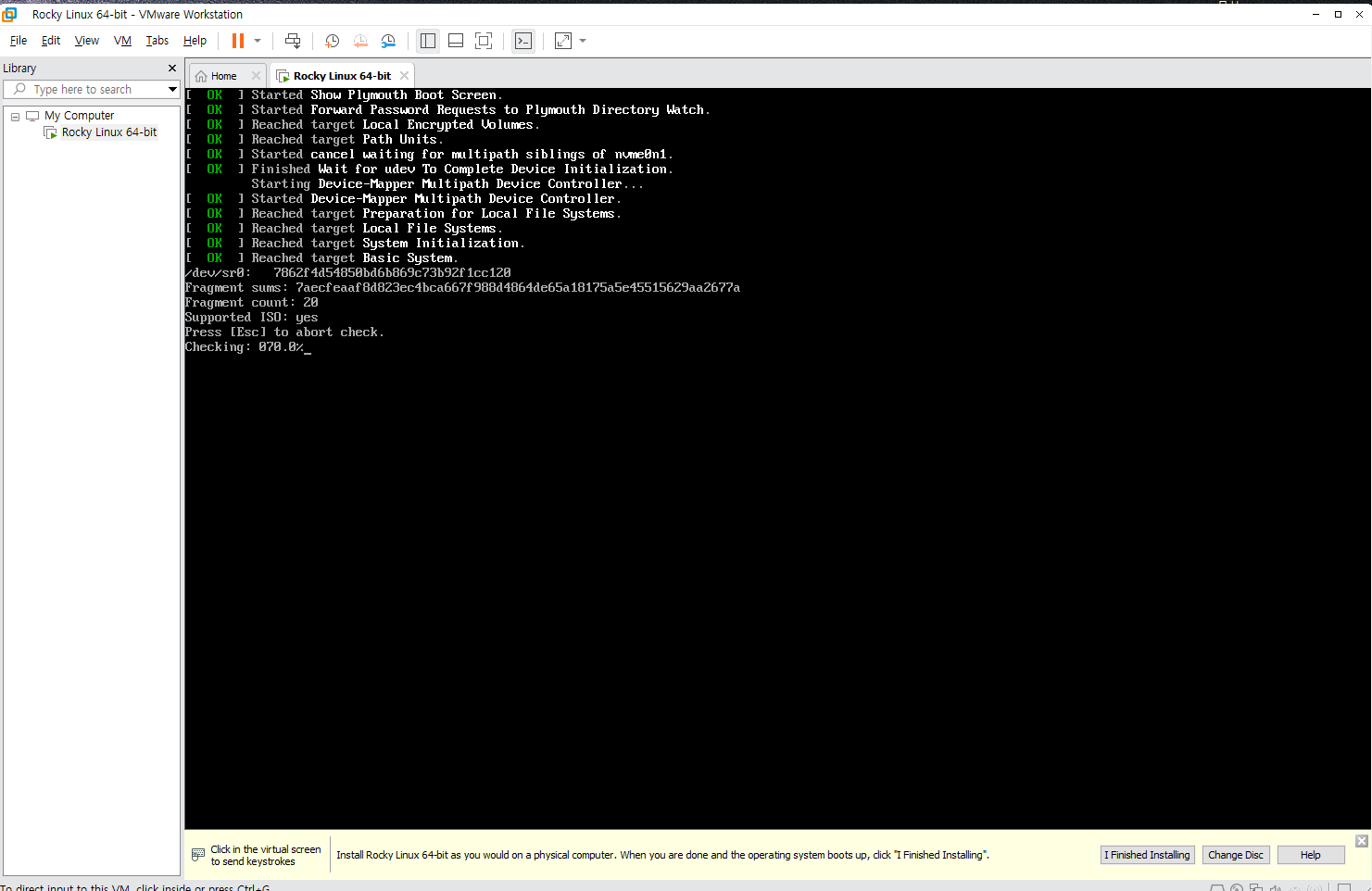Pause the virtual machine with the orange suspend icon
Viewport: 1372px width, 891px height.
point(238,41)
